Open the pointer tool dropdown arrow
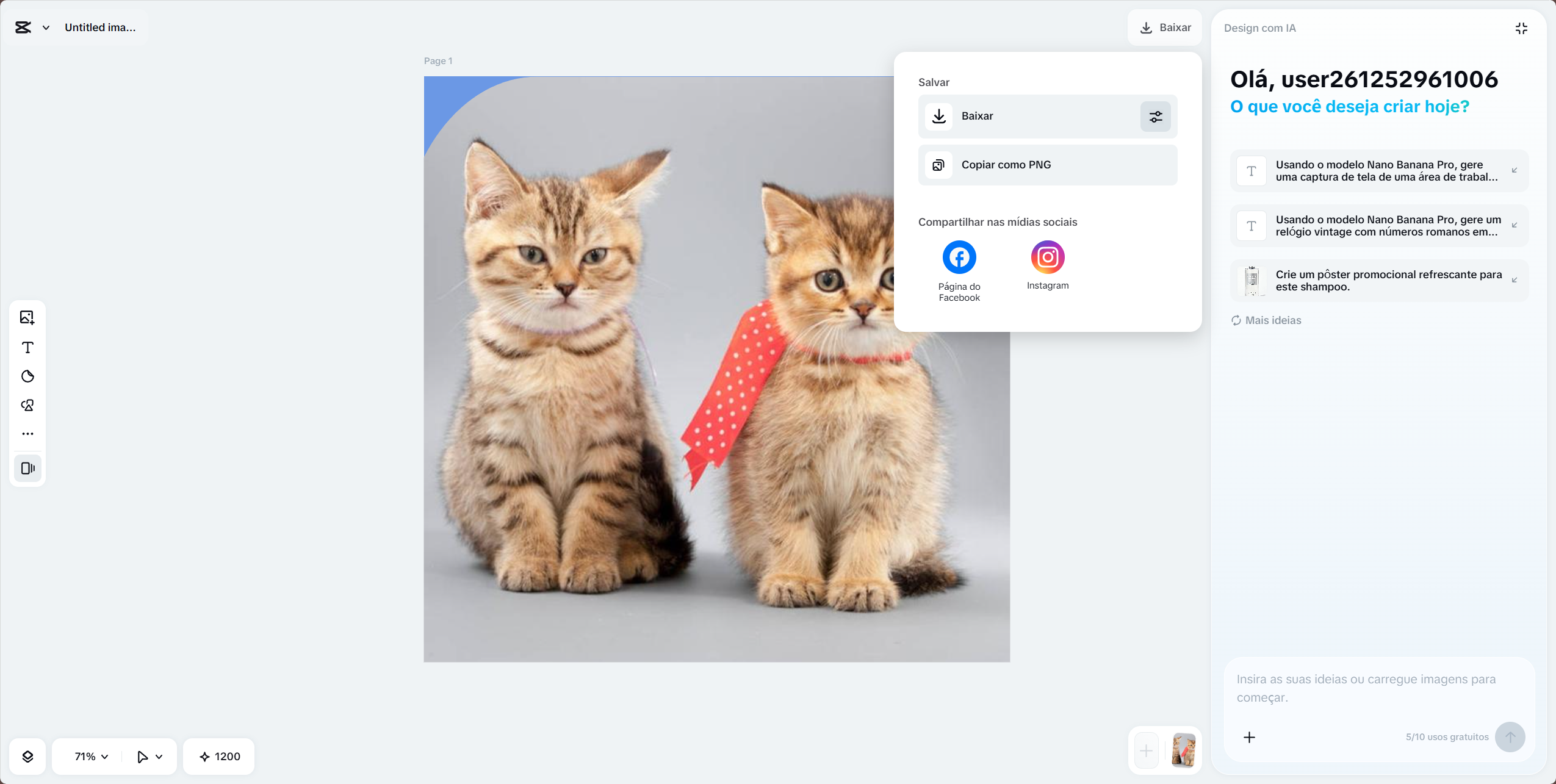Screen dimensions: 1556x784 (159, 757)
